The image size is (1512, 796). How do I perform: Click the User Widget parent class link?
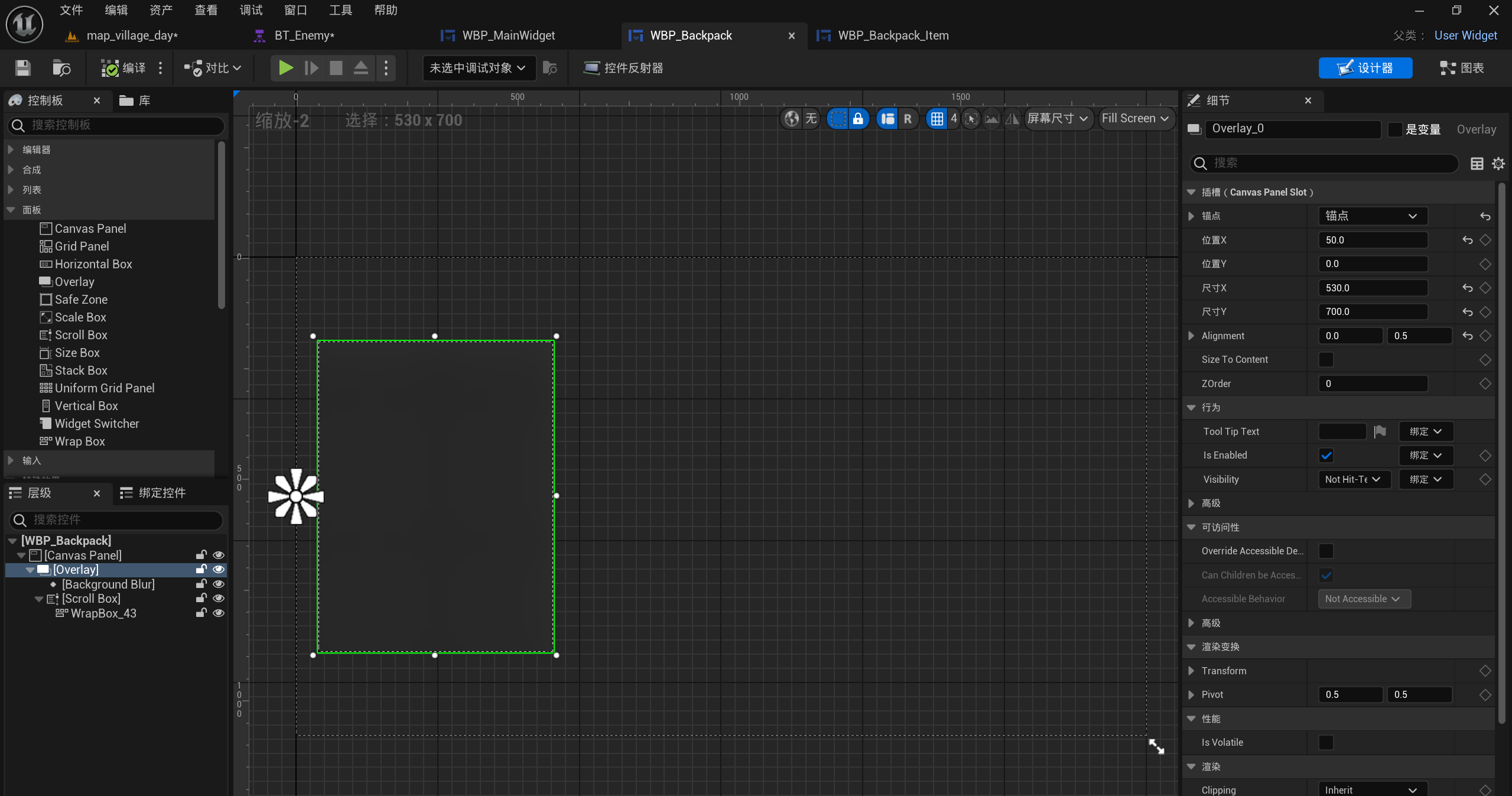pyautogui.click(x=1465, y=35)
